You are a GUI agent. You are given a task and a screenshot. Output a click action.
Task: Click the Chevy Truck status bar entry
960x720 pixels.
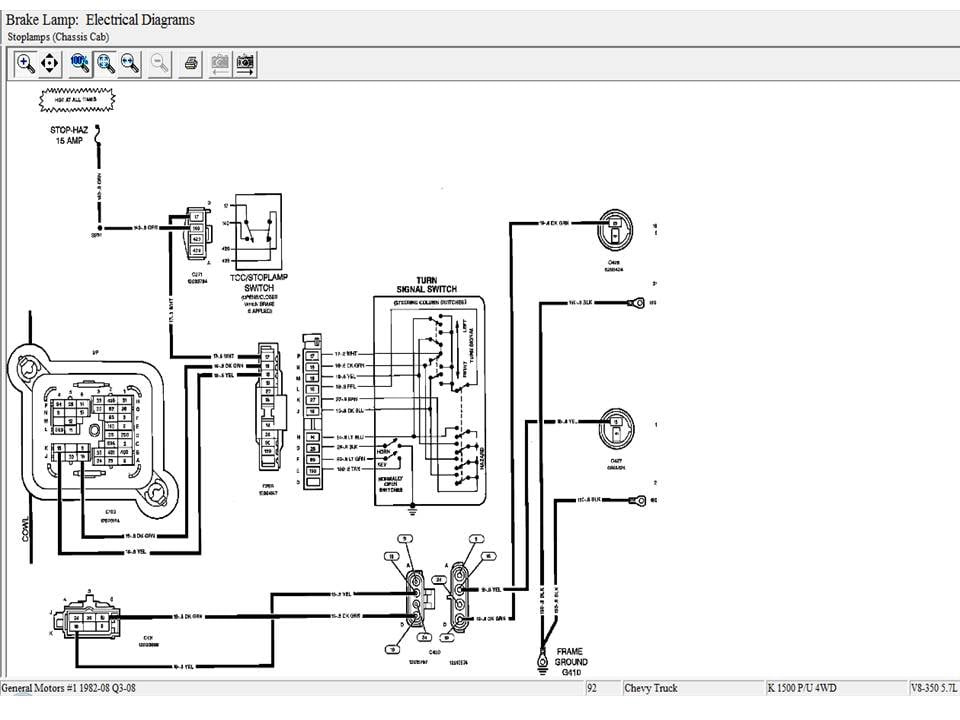(651, 688)
